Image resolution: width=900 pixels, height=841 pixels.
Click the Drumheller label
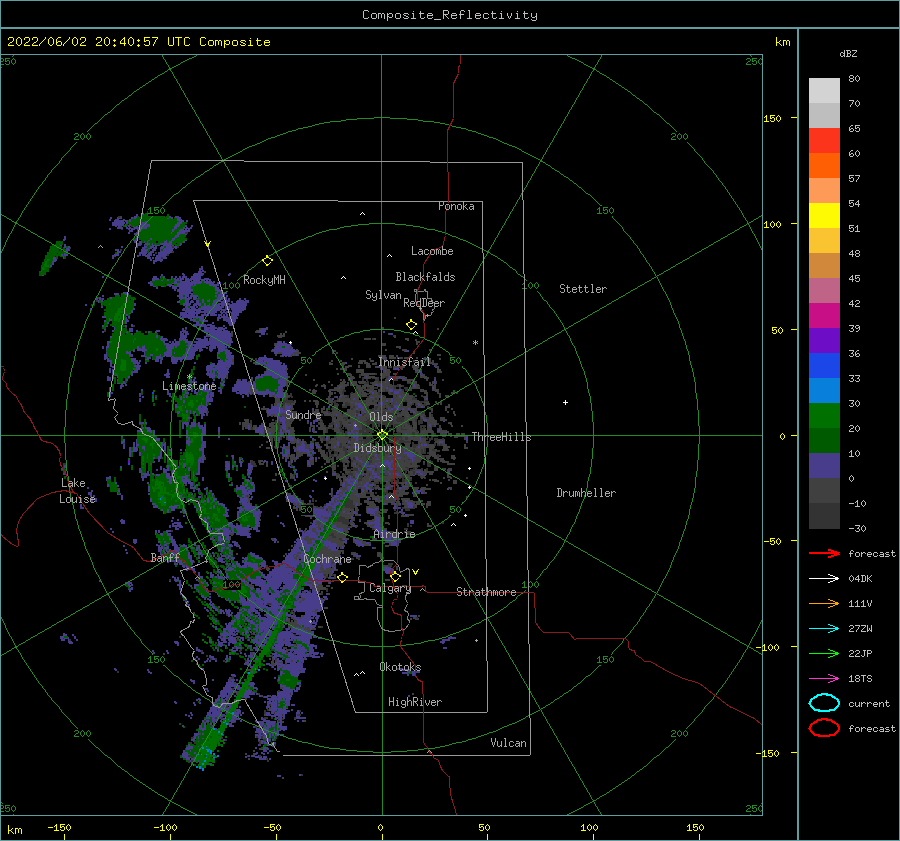point(586,493)
